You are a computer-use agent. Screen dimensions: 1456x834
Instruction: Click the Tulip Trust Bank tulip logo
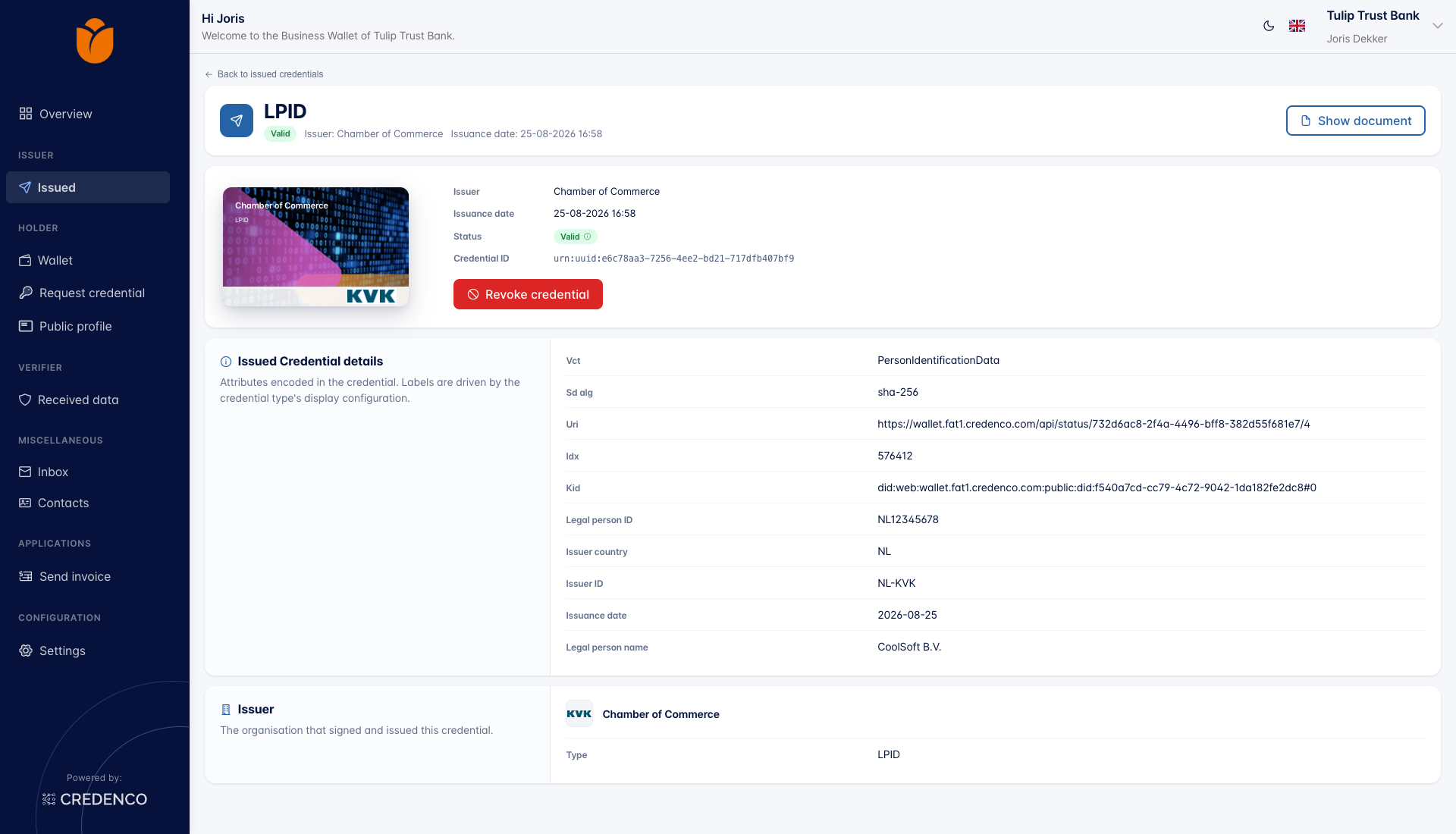tap(95, 41)
